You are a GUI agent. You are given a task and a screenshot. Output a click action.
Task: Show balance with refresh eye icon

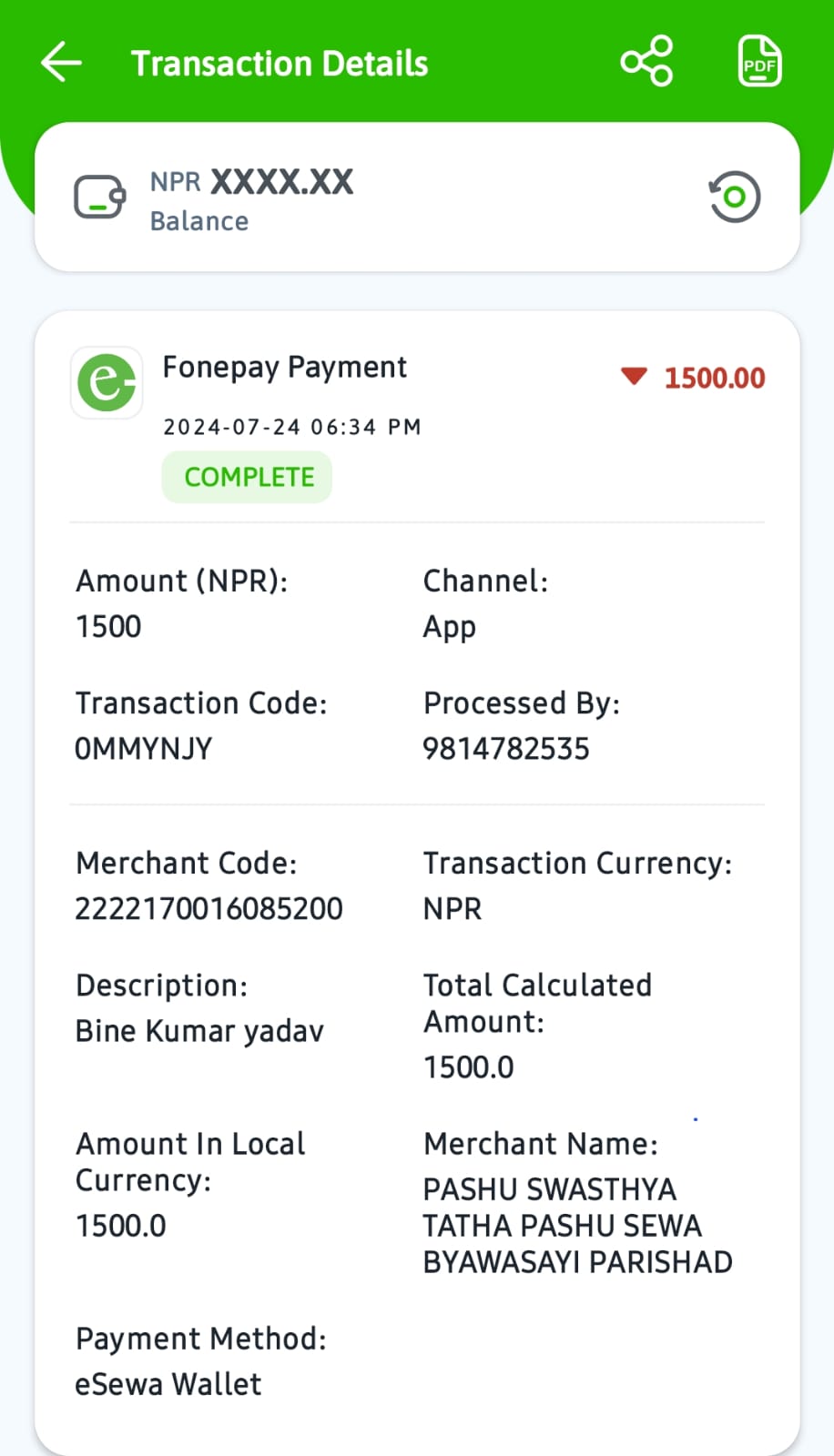[734, 197]
